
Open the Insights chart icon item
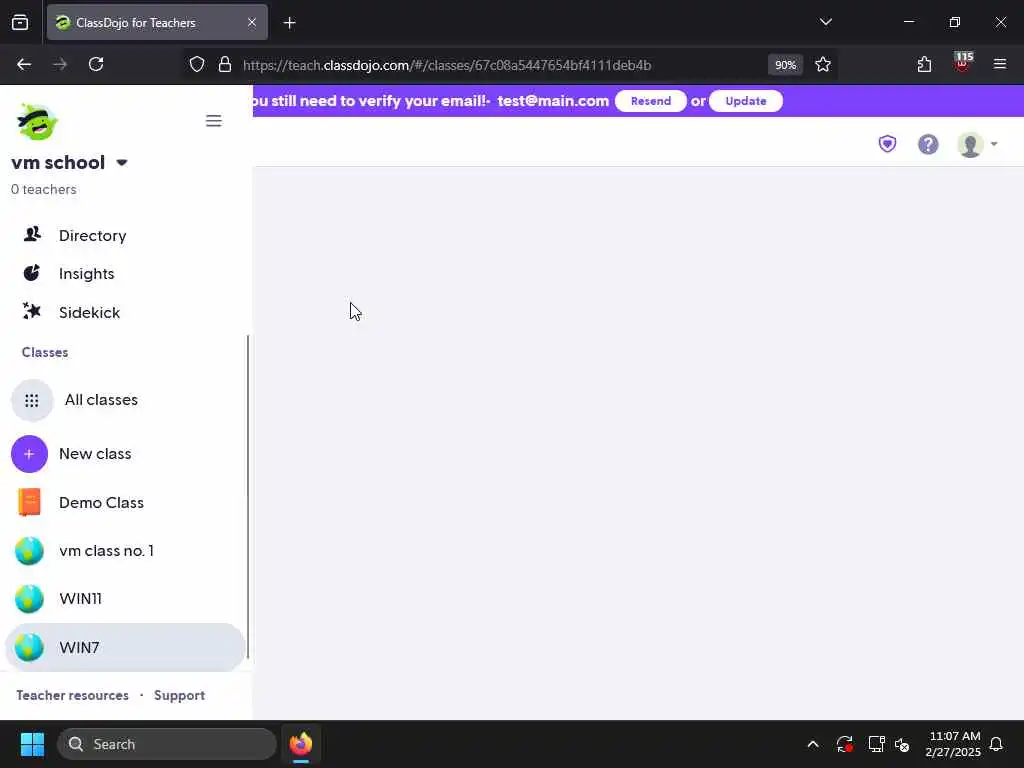[x=31, y=273]
